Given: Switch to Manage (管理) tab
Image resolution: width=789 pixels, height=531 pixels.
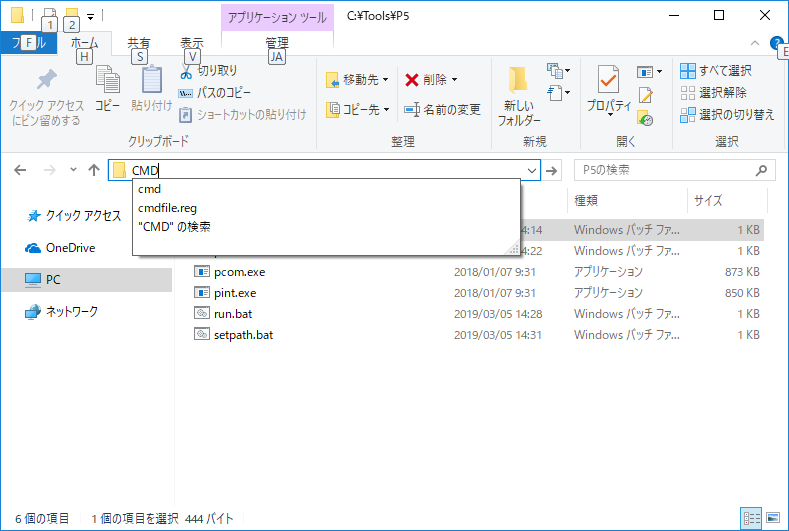Looking at the screenshot, I should coord(277,44).
